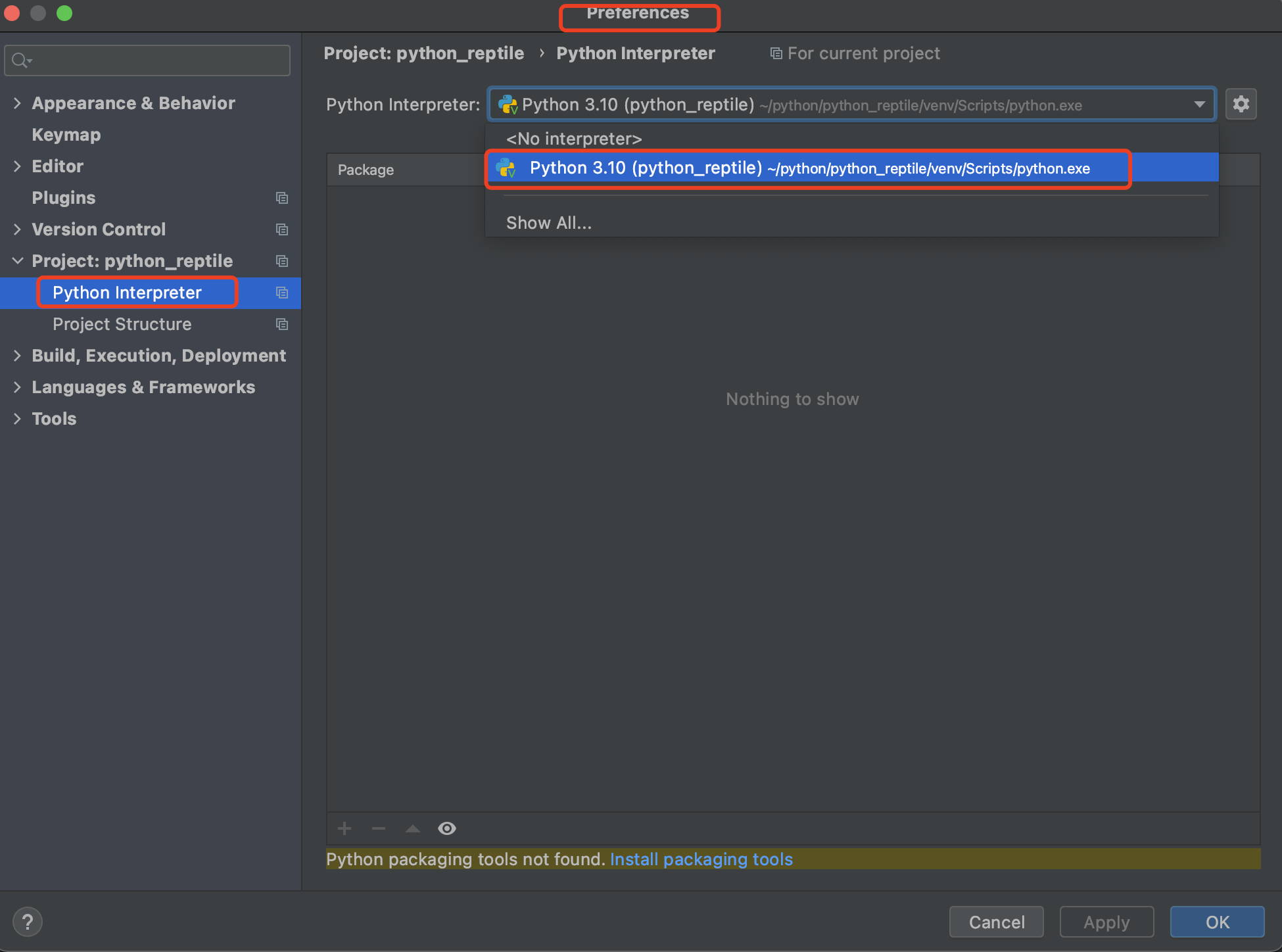Click the remove package minus icon

(x=379, y=828)
